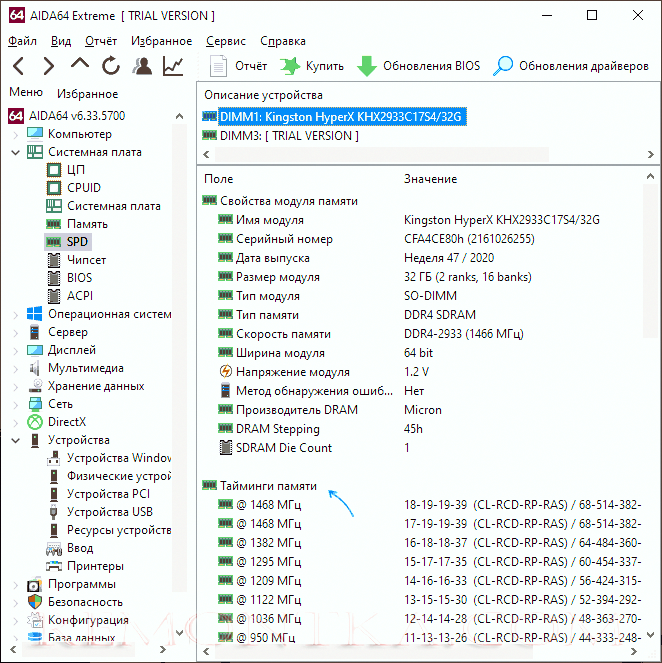Open the user profile toolbar icon
The height and width of the screenshot is (663, 662).
click(142, 66)
